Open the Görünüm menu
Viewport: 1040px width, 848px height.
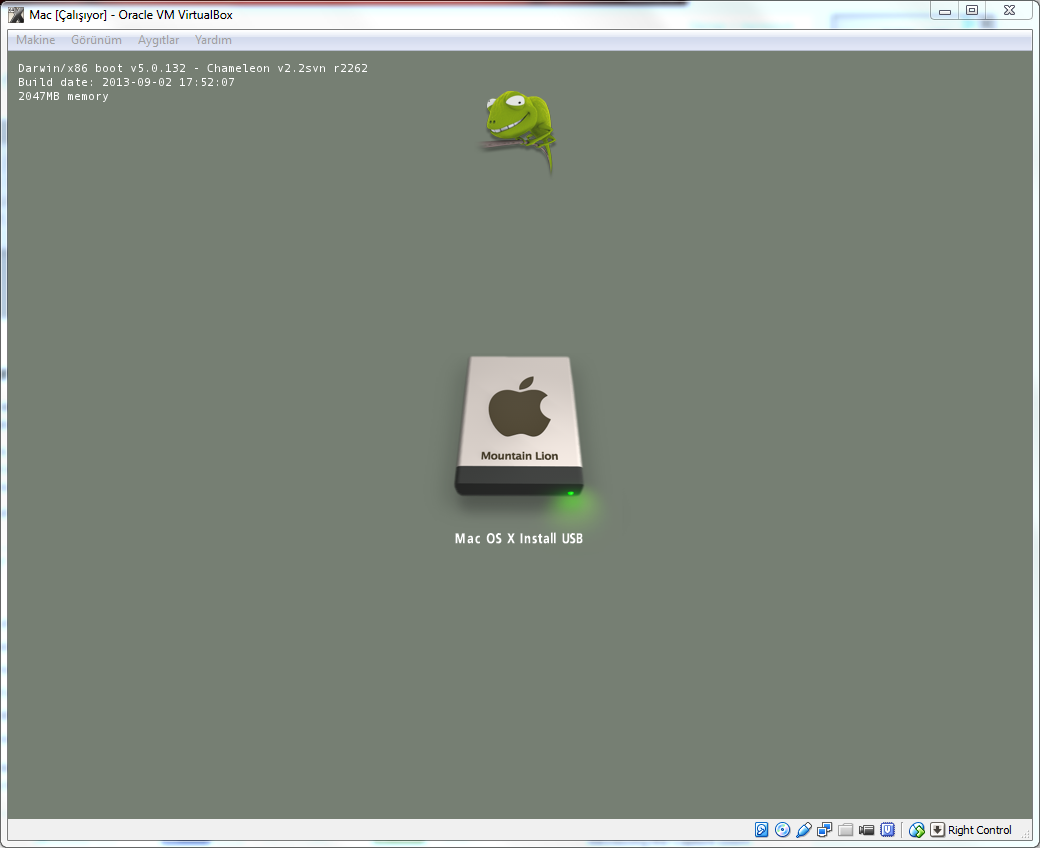pyautogui.click(x=96, y=40)
